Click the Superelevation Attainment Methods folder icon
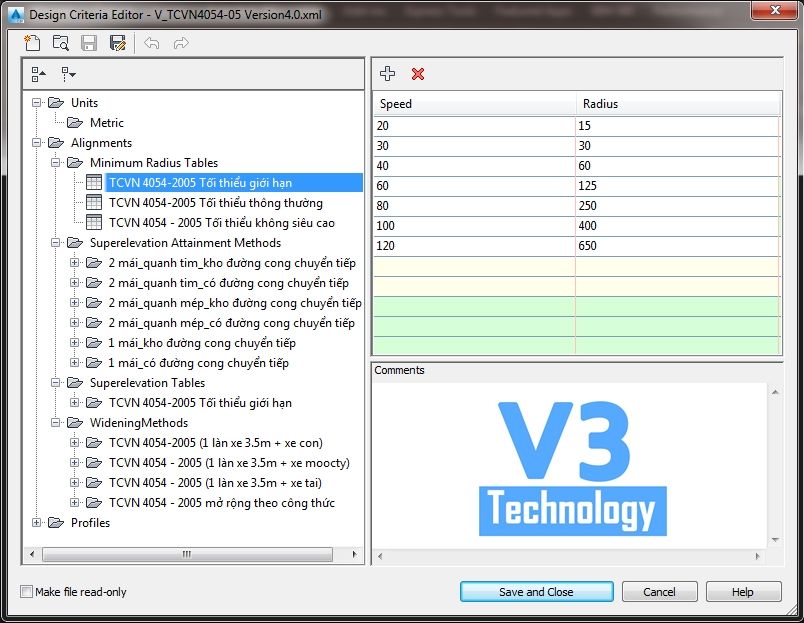Screen dimensions: 804x623 (x=75, y=243)
